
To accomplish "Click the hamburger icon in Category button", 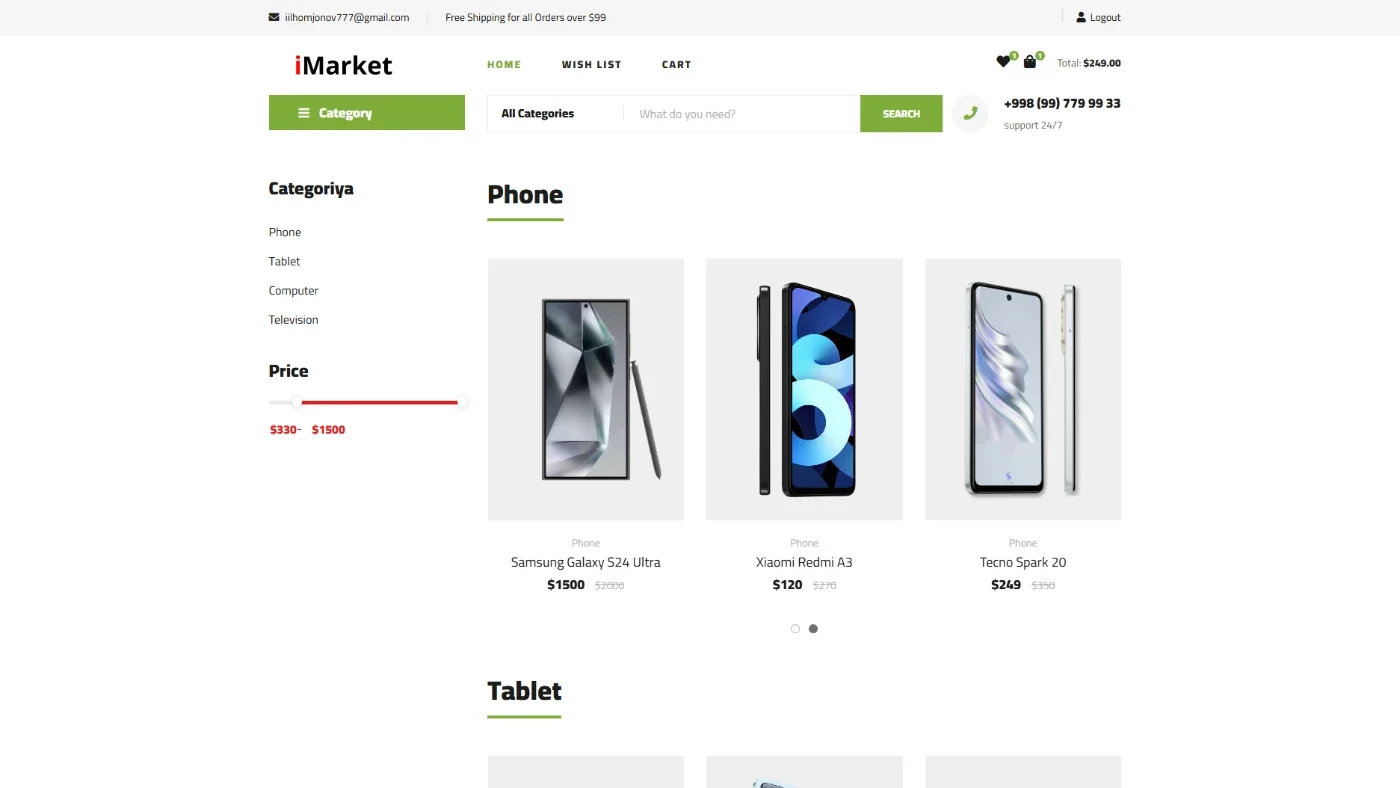I will [304, 113].
